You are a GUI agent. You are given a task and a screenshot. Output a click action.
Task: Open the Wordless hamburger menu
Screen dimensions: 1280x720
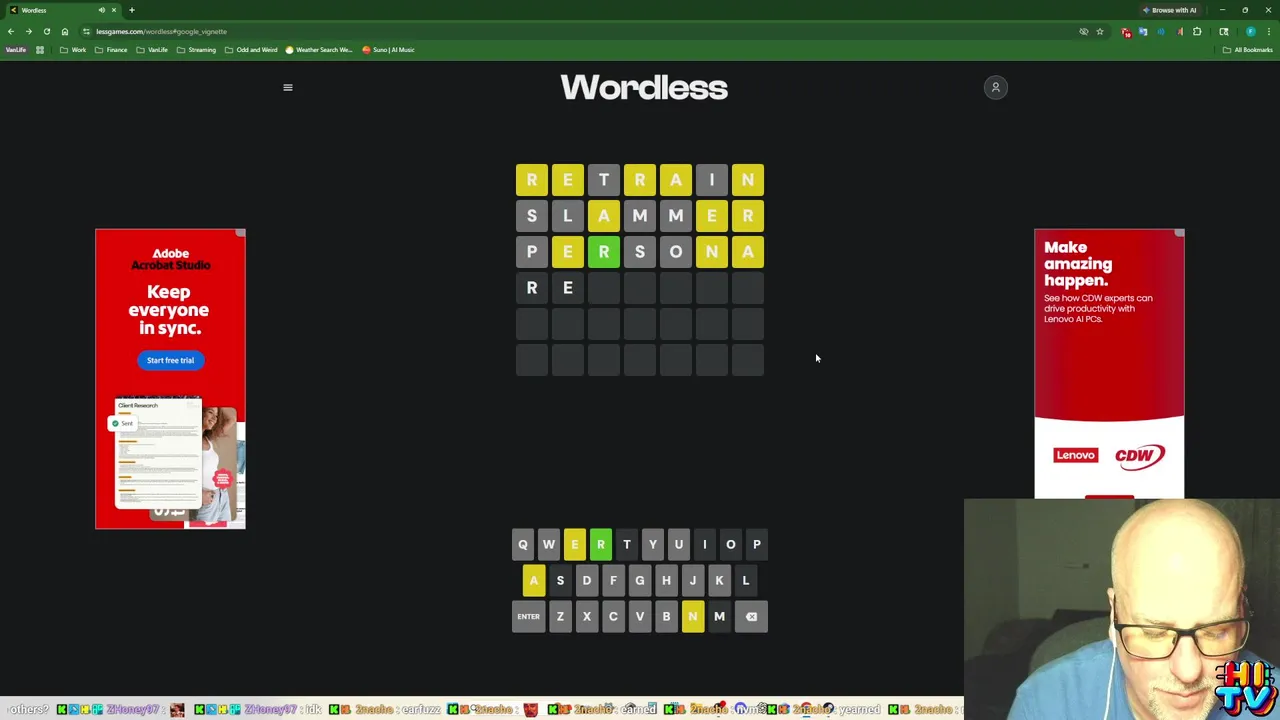288,87
